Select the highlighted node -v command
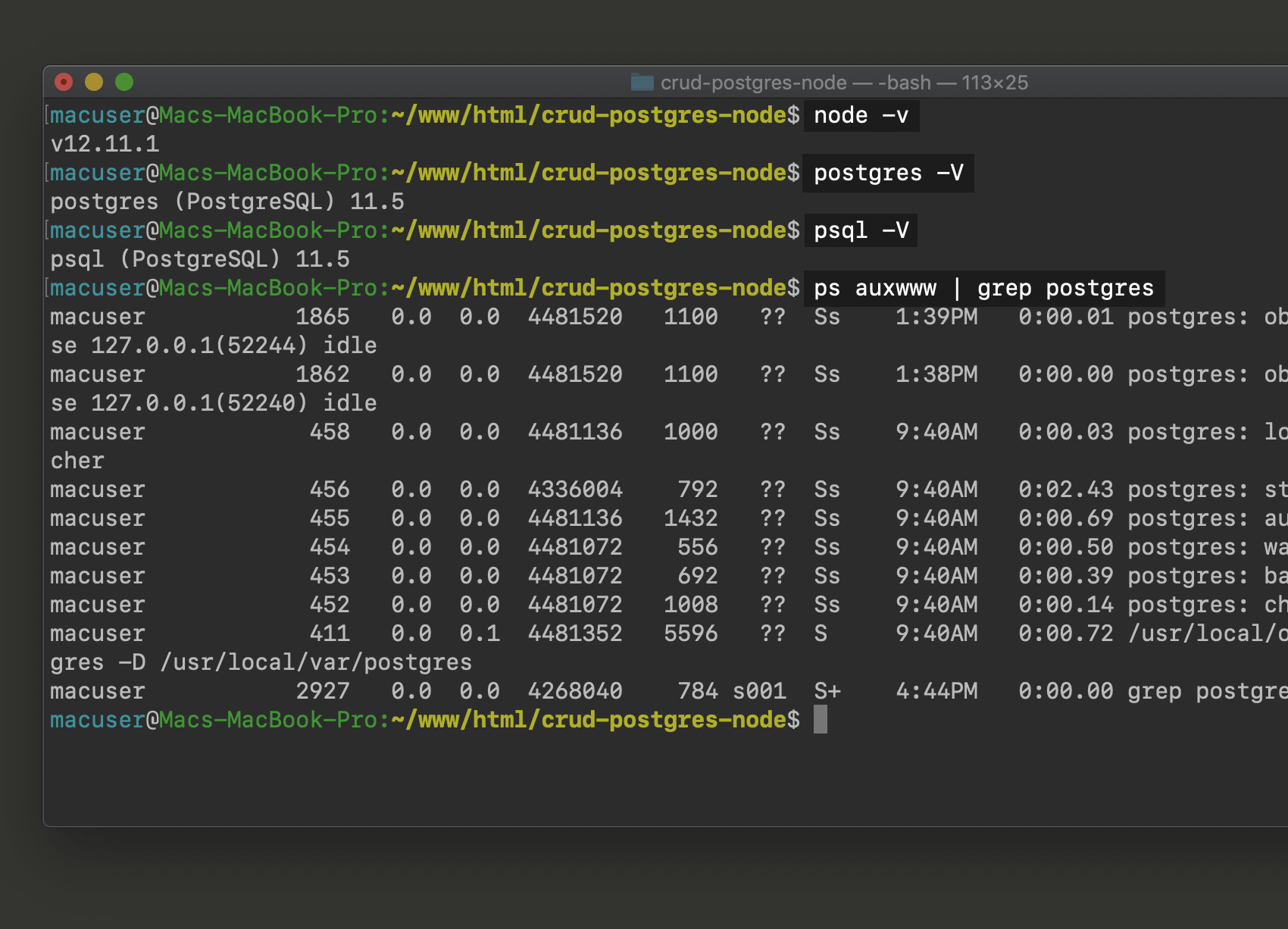Viewport: 1288px width, 929px height. coord(861,115)
